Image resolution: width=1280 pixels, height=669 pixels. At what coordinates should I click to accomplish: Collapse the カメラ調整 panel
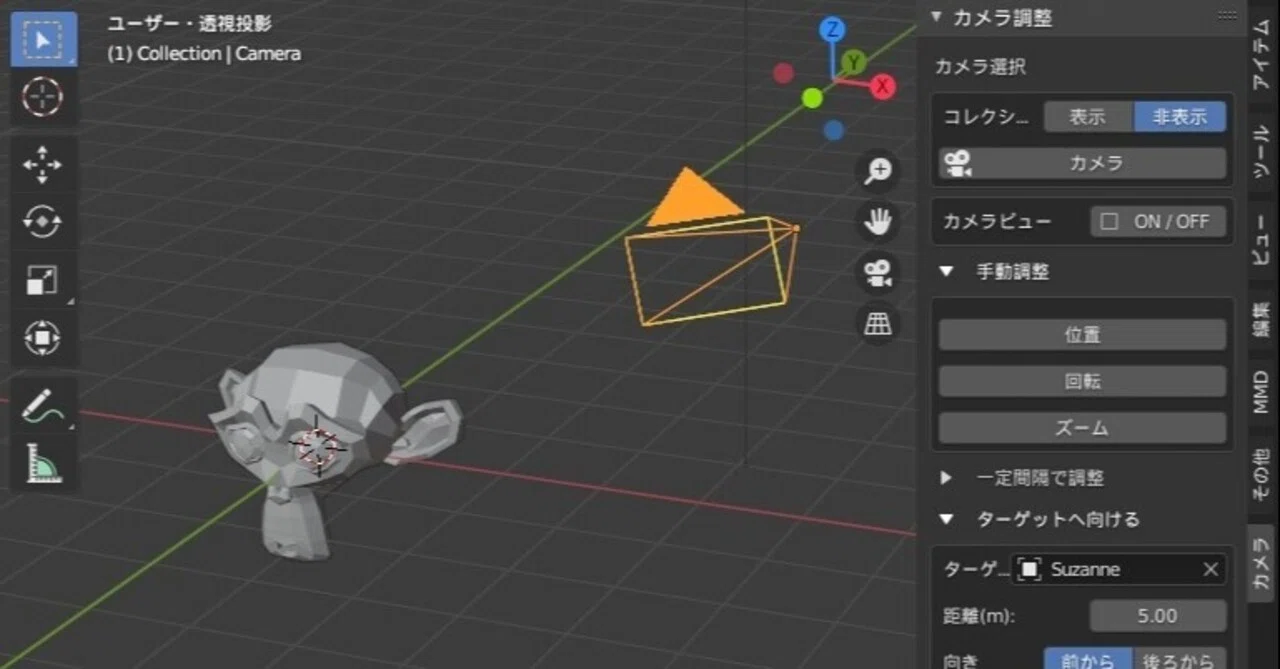click(937, 17)
